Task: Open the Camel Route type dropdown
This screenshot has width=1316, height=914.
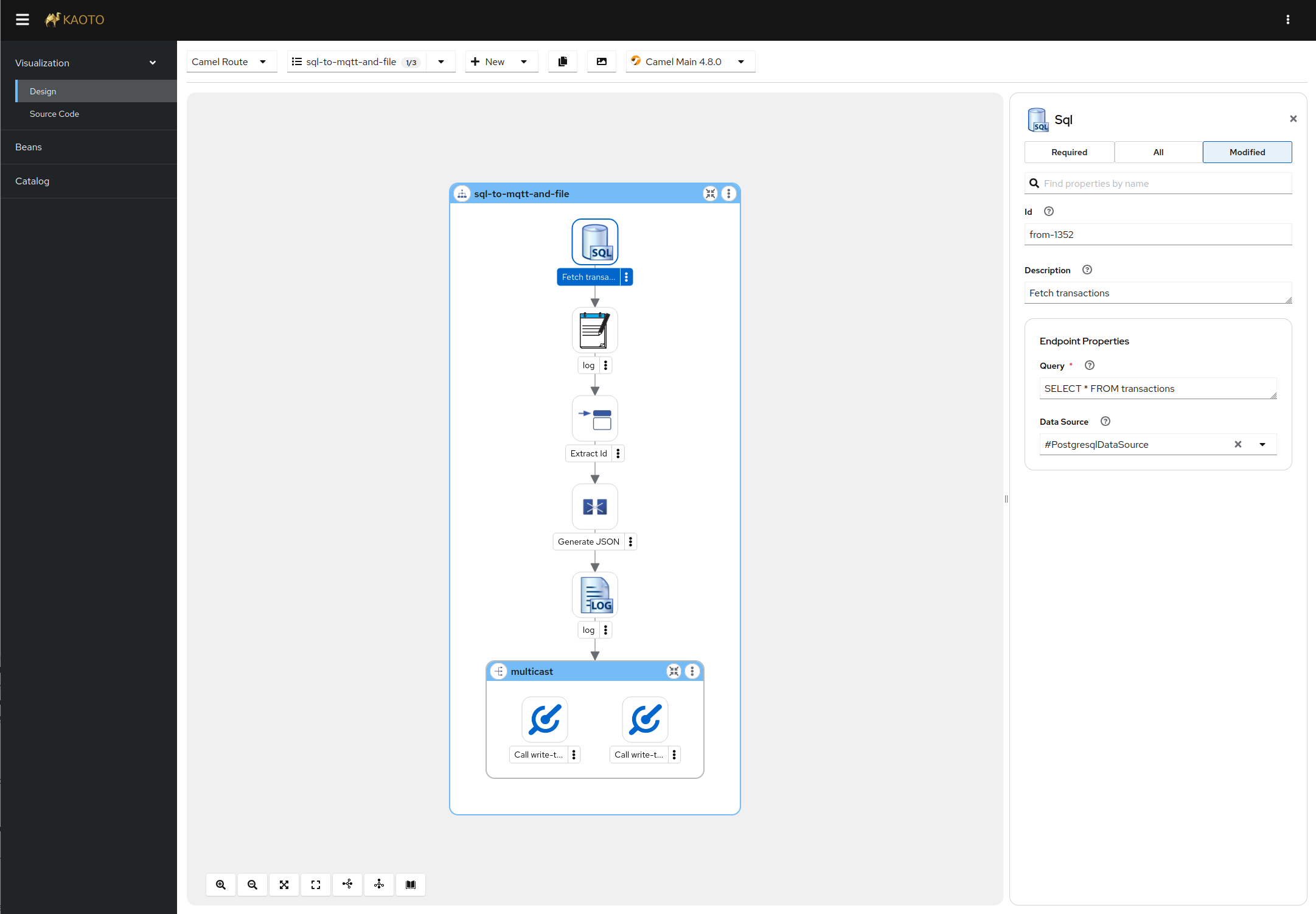Action: [231, 61]
